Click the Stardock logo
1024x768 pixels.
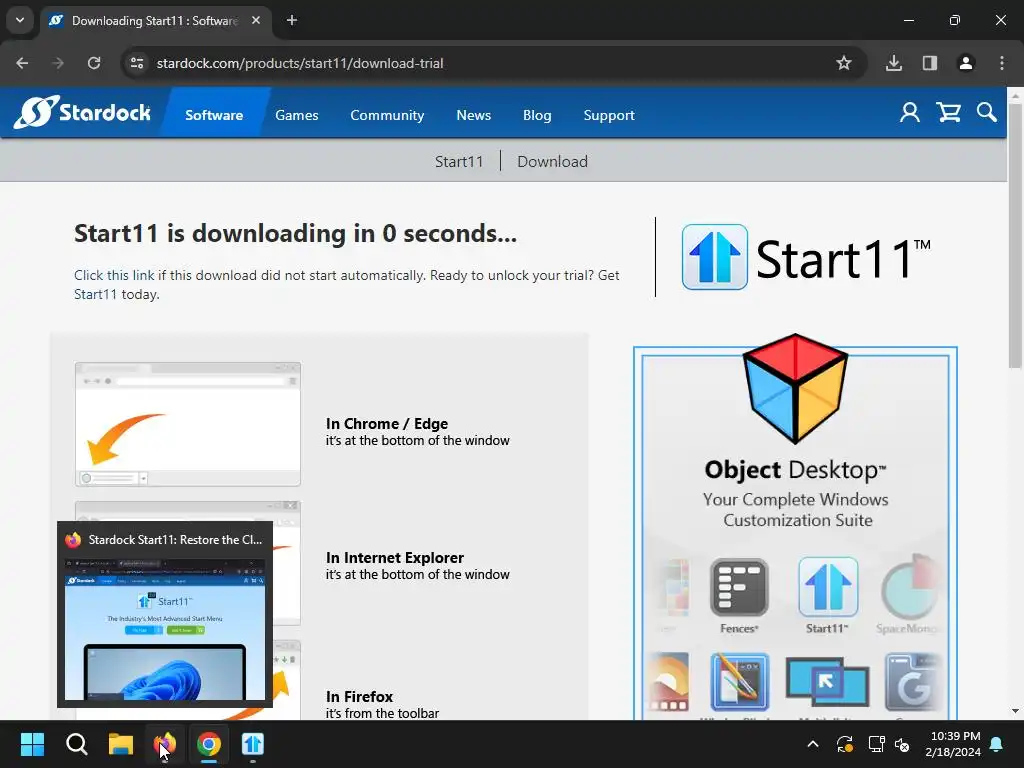tap(82, 112)
